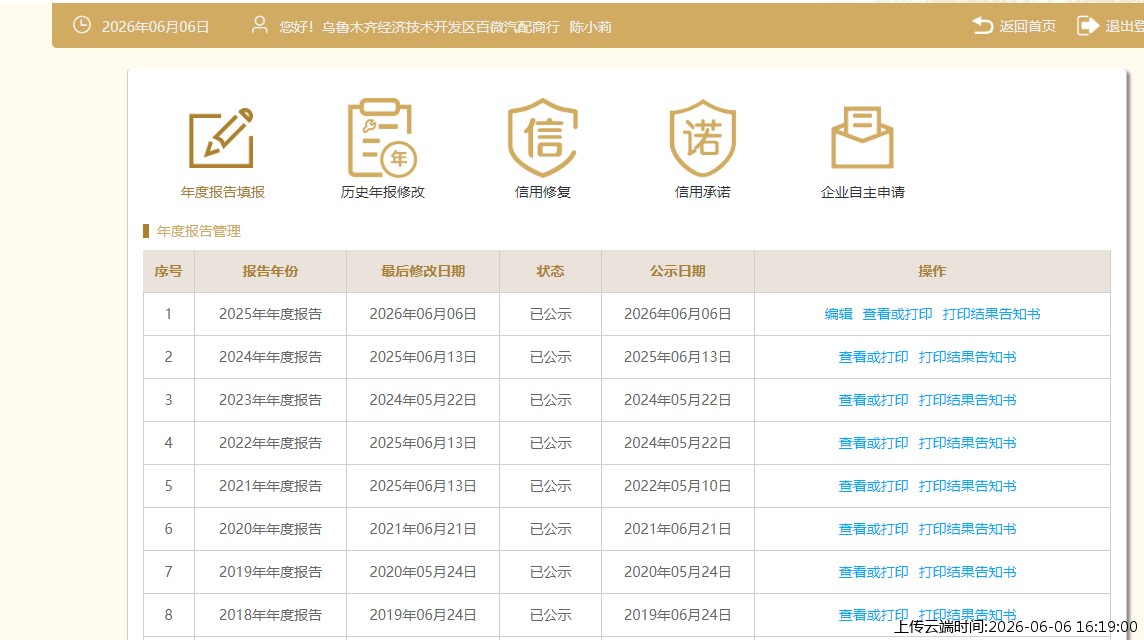Screen dimensions: 1144x640
Task: Open the 历史年报修改 clipboard icon
Action: point(382,138)
